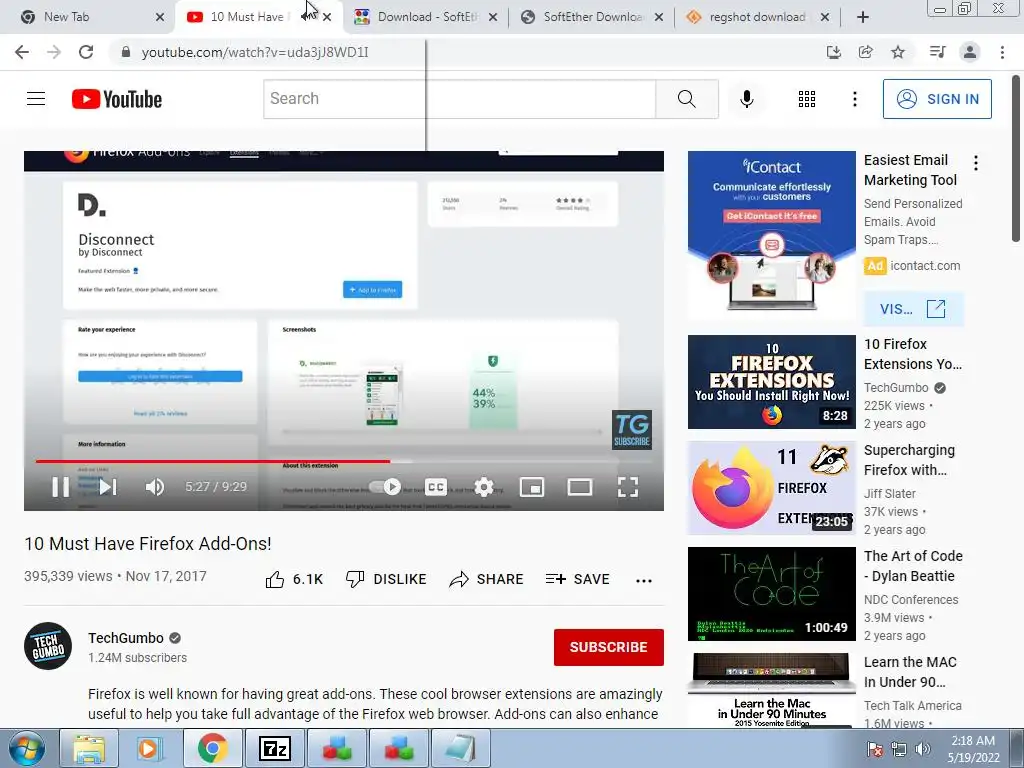Open iContact ad options menu
The width and height of the screenshot is (1024, 768).
(x=976, y=163)
